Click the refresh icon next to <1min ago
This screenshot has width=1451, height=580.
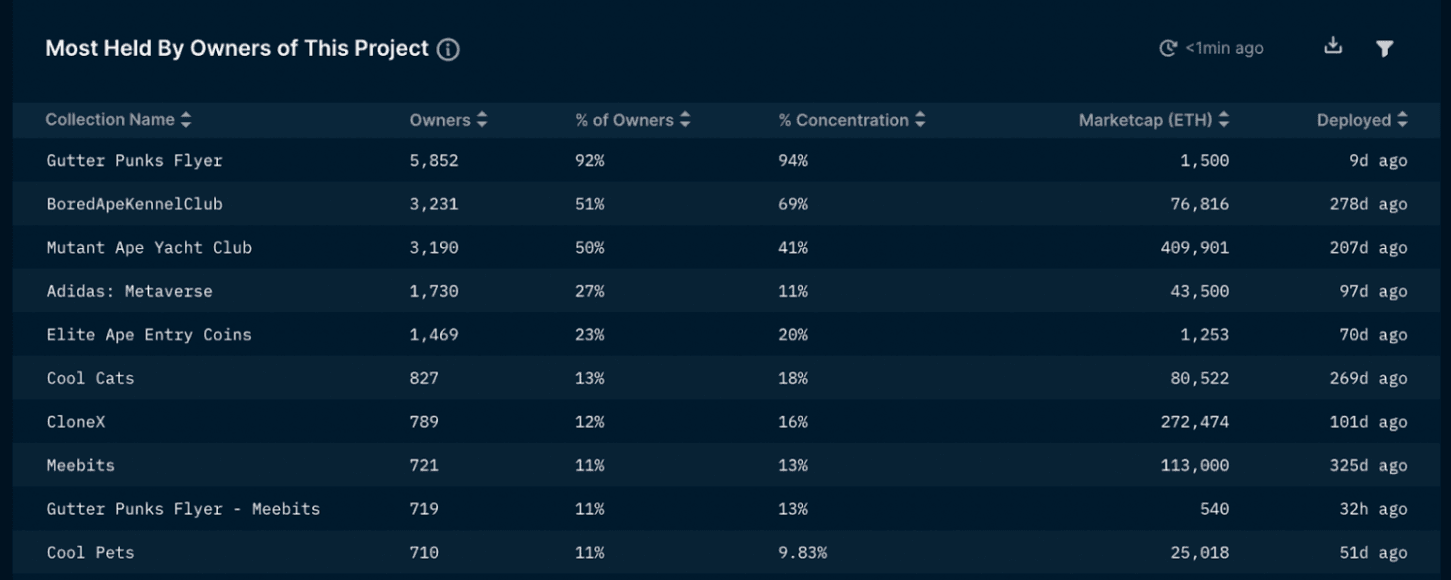point(1168,48)
